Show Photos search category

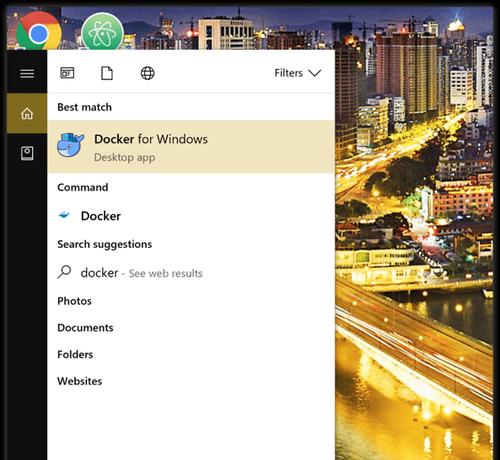(x=74, y=301)
